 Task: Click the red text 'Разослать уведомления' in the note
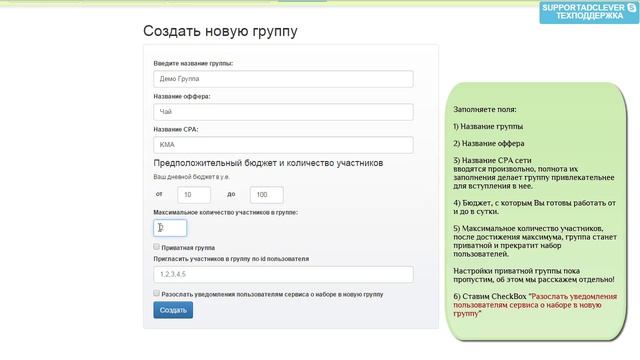click(x=574, y=297)
